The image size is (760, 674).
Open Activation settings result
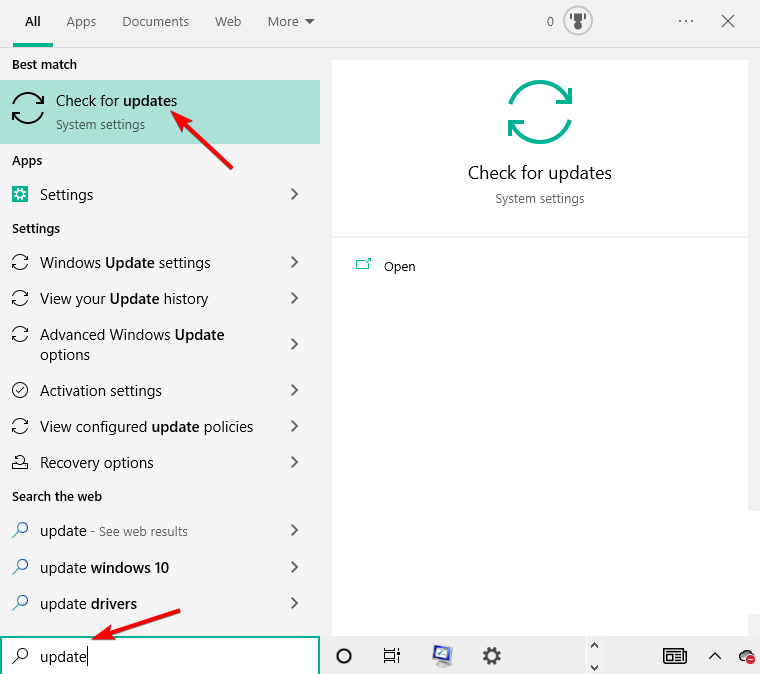pyautogui.click(x=160, y=390)
